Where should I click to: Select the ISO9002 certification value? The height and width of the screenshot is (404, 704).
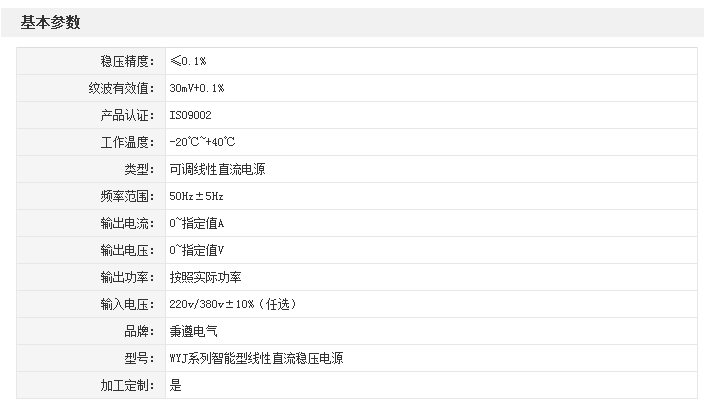pyautogui.click(x=190, y=116)
